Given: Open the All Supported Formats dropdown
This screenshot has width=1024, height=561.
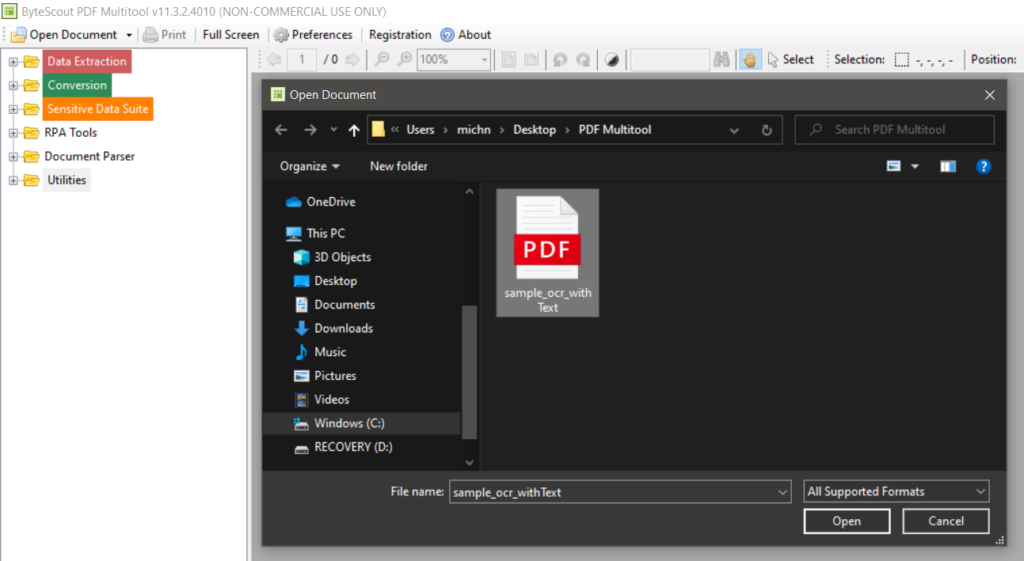Looking at the screenshot, I should [x=896, y=492].
